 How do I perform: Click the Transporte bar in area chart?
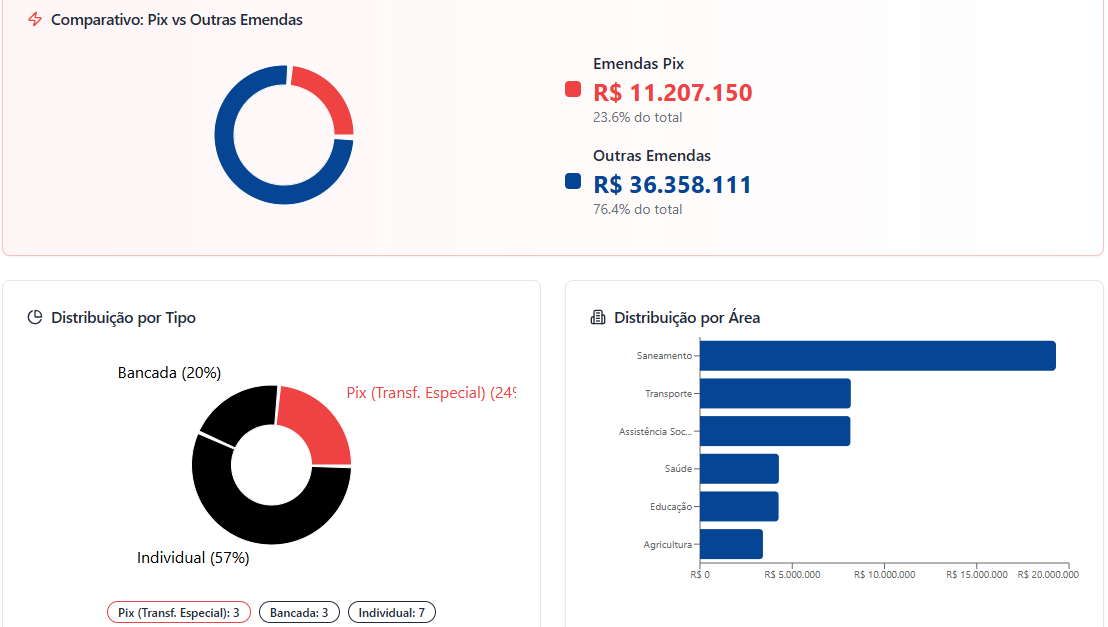tap(775, 393)
